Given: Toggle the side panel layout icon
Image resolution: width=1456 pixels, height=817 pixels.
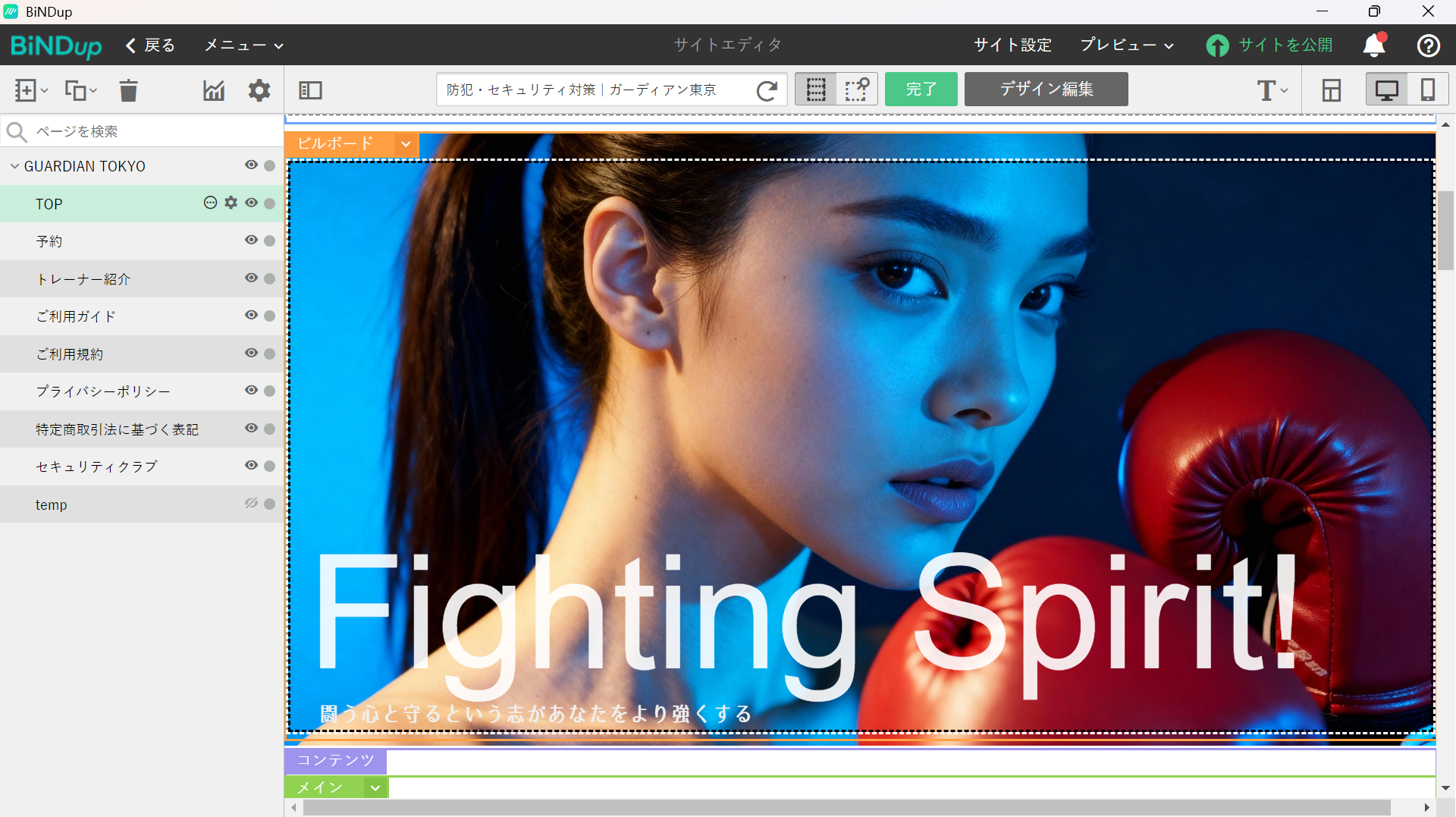Looking at the screenshot, I should (310, 90).
